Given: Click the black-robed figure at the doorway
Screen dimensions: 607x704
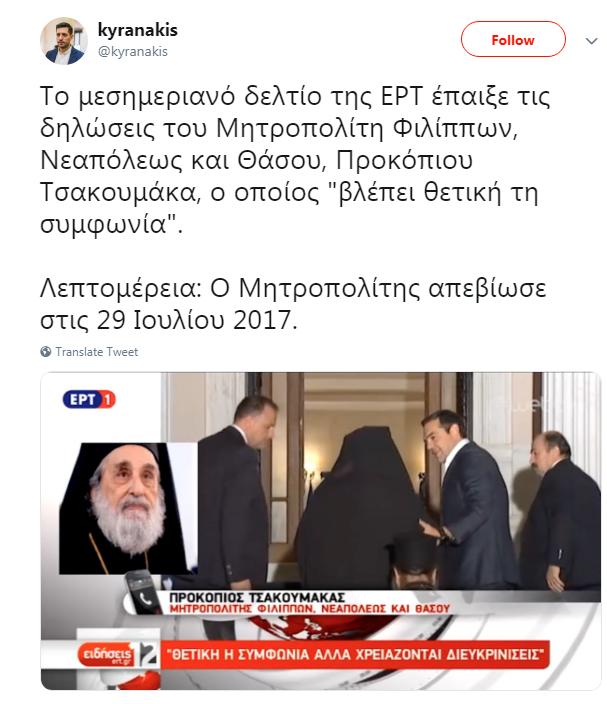Looking at the screenshot, I should (361, 507).
